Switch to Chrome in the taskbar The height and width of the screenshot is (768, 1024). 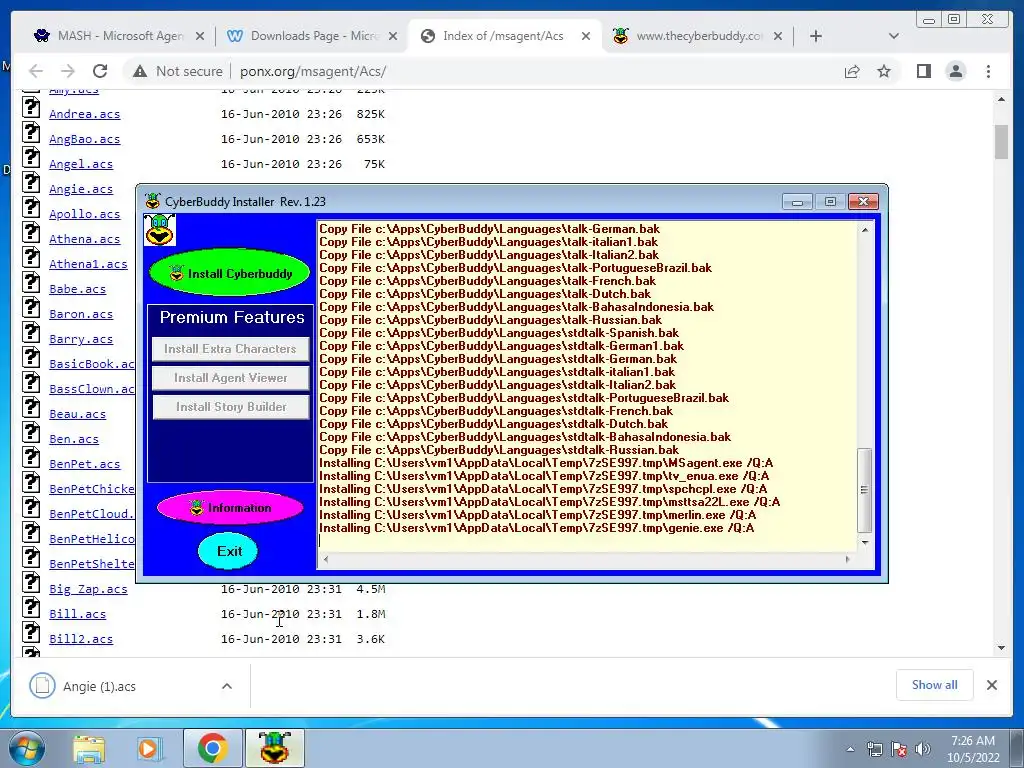click(212, 748)
